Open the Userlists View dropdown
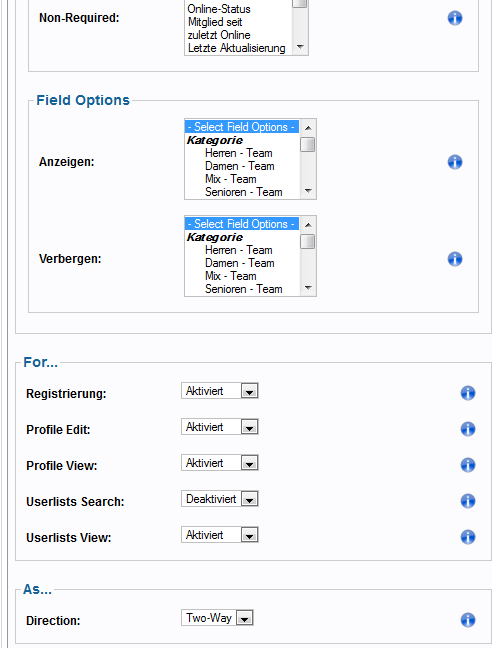The width and height of the screenshot is (492, 648). tap(220, 535)
